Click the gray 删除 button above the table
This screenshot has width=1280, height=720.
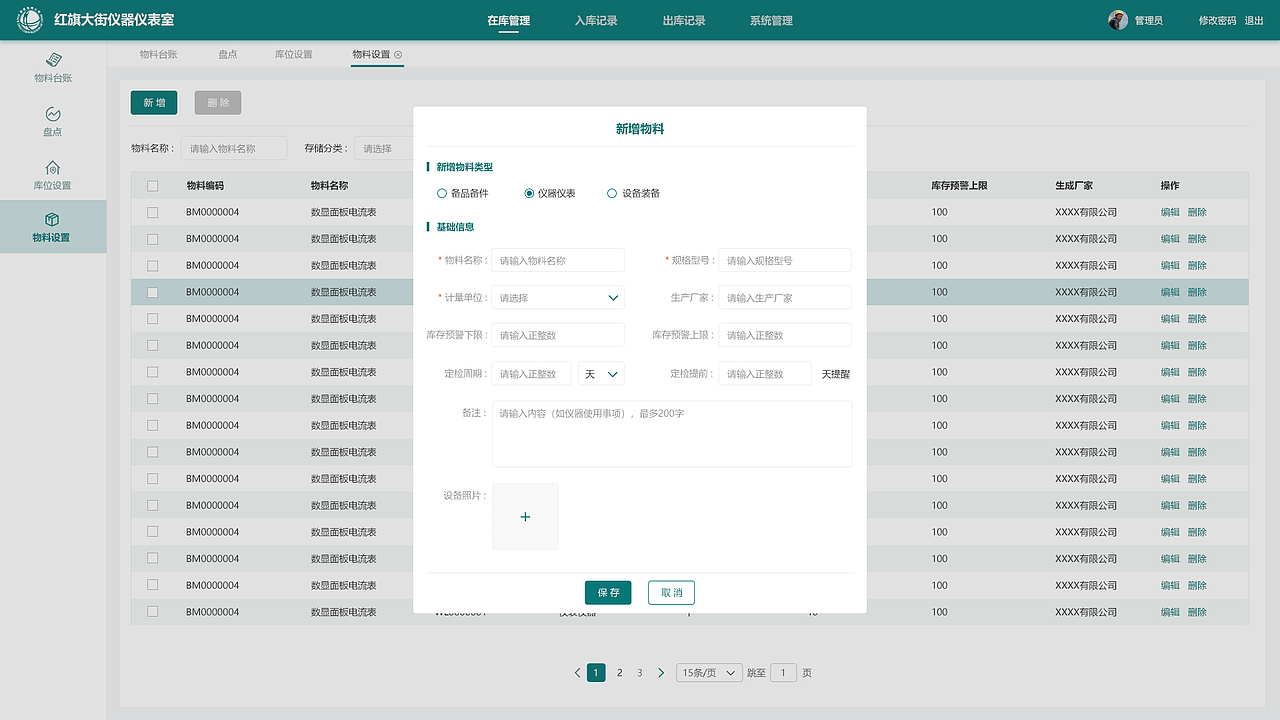pyautogui.click(x=218, y=102)
